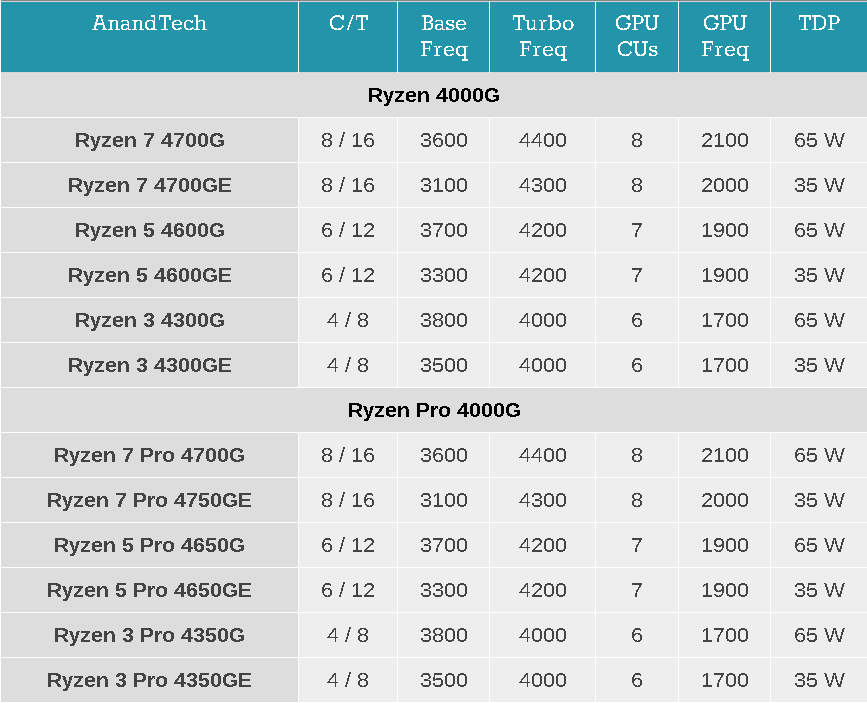The width and height of the screenshot is (867, 703).
Task: Select base 3100 for Ryzen 7 Pro 4750GE
Action: point(443,501)
